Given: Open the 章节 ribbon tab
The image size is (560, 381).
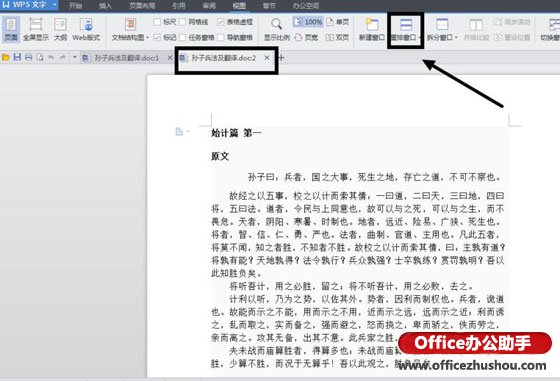Looking at the screenshot, I should point(269,5).
